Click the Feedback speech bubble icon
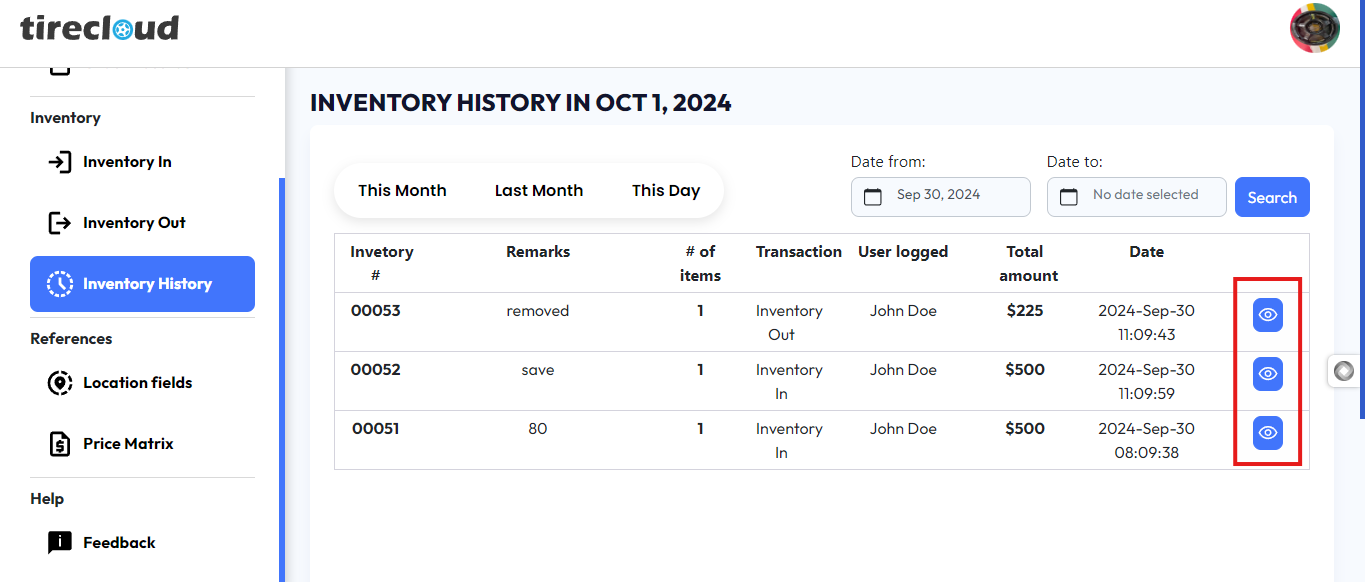The image size is (1365, 582). coord(60,543)
